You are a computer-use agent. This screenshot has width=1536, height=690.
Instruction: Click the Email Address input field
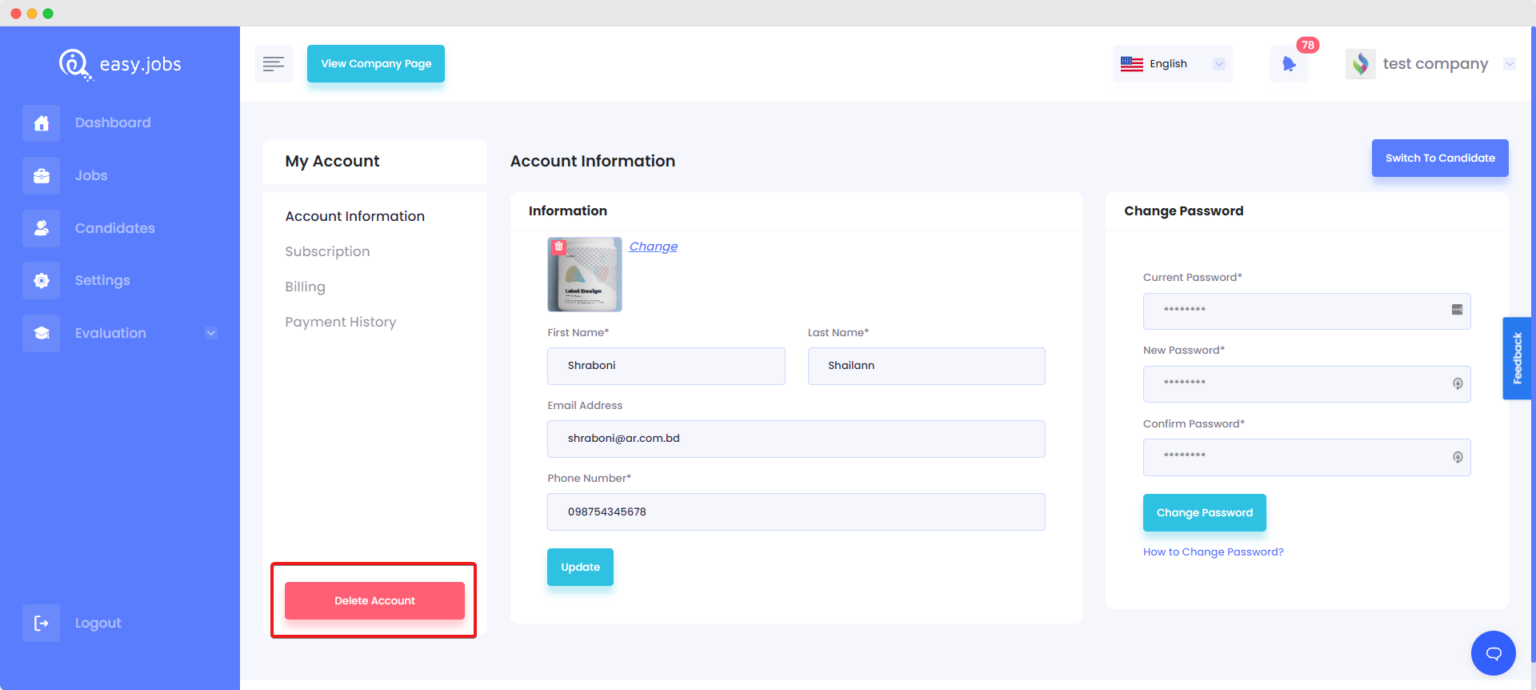(796, 439)
